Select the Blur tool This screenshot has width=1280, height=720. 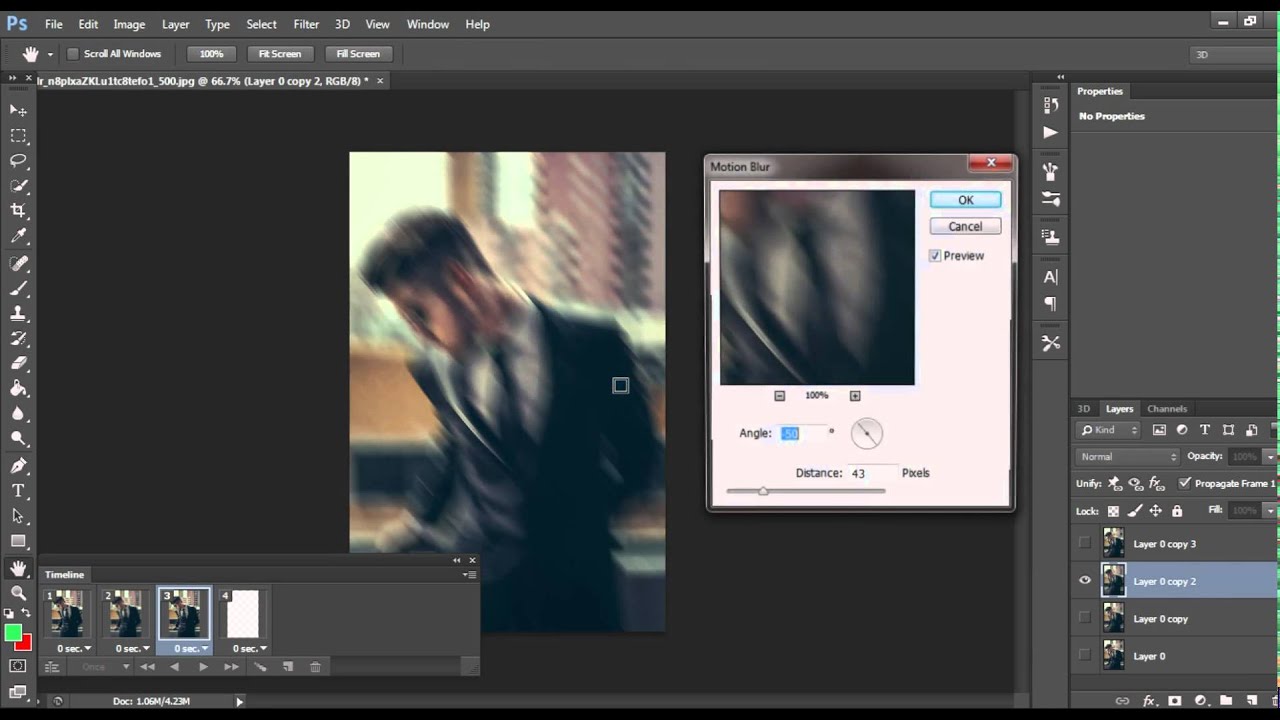(18, 414)
